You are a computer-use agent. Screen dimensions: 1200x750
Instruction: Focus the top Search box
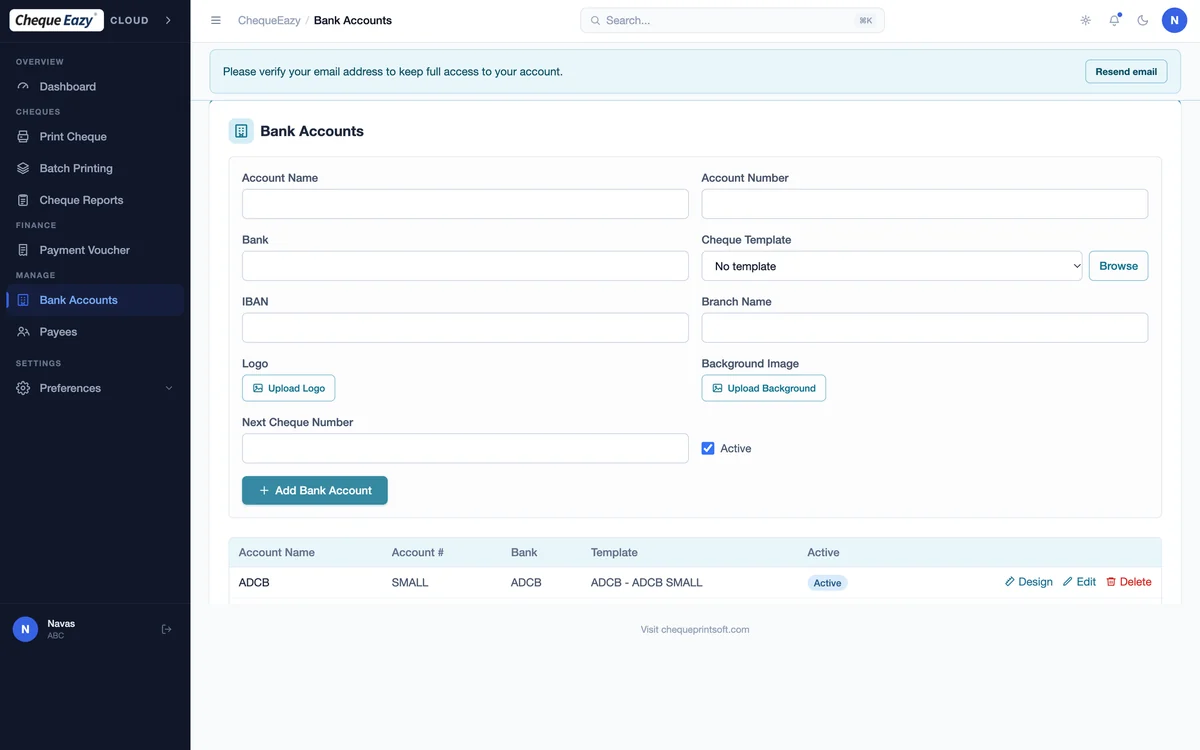coord(732,20)
